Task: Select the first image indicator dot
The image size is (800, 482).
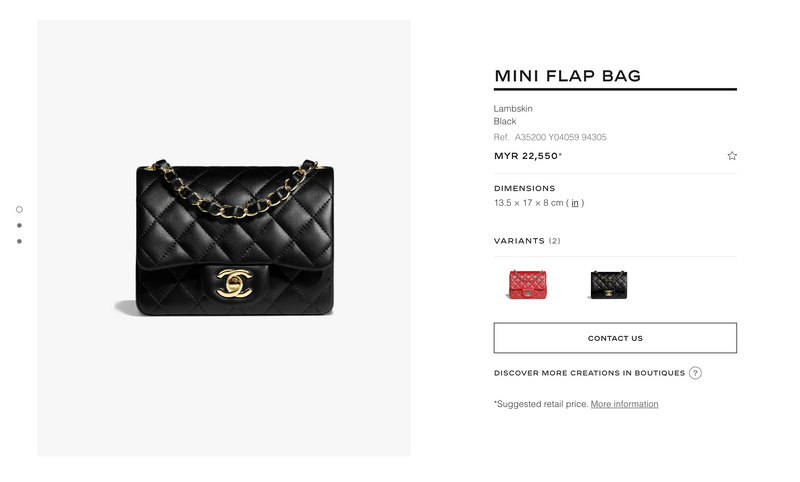Action: point(19,210)
